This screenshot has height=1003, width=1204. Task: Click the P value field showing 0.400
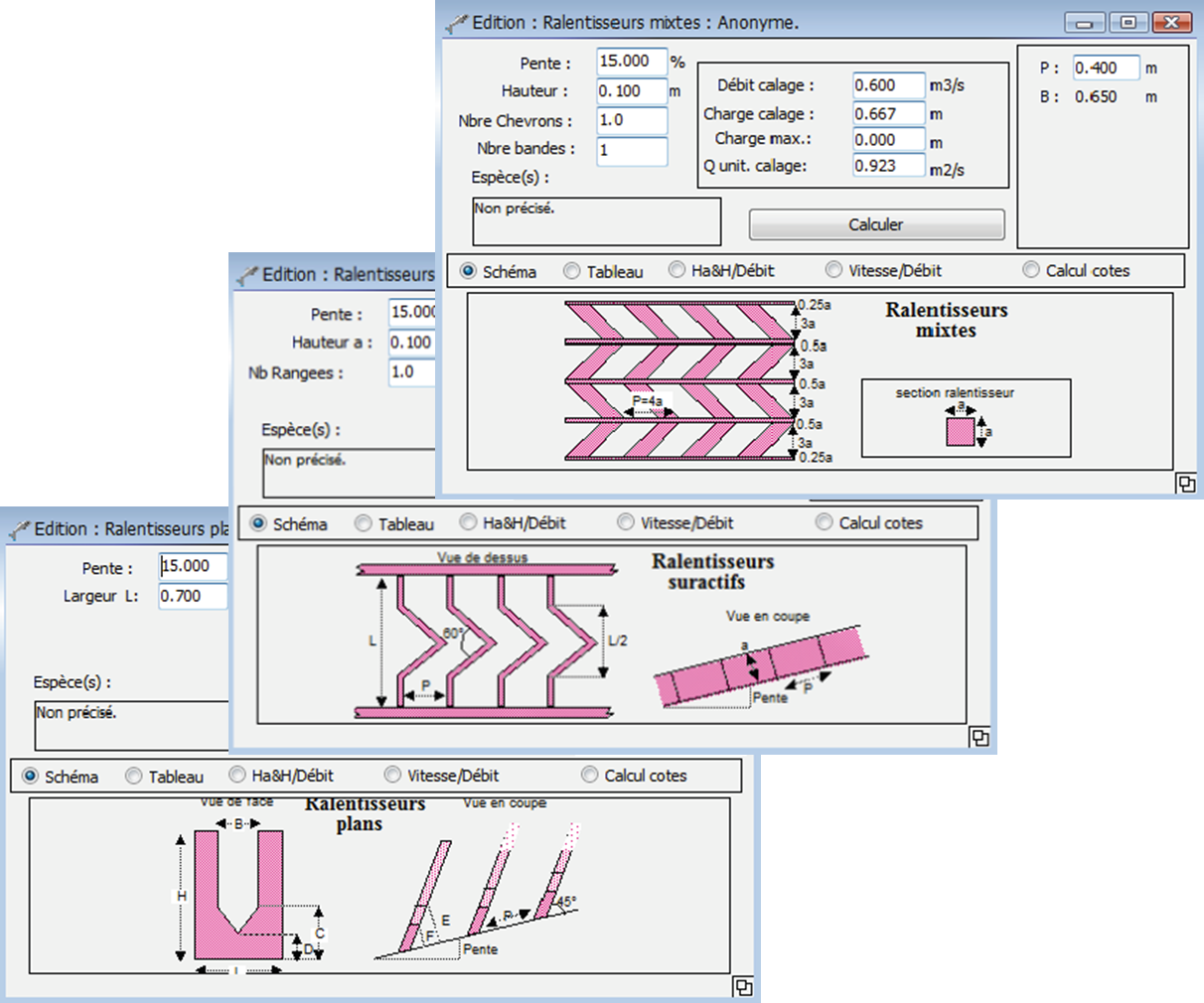(1105, 69)
